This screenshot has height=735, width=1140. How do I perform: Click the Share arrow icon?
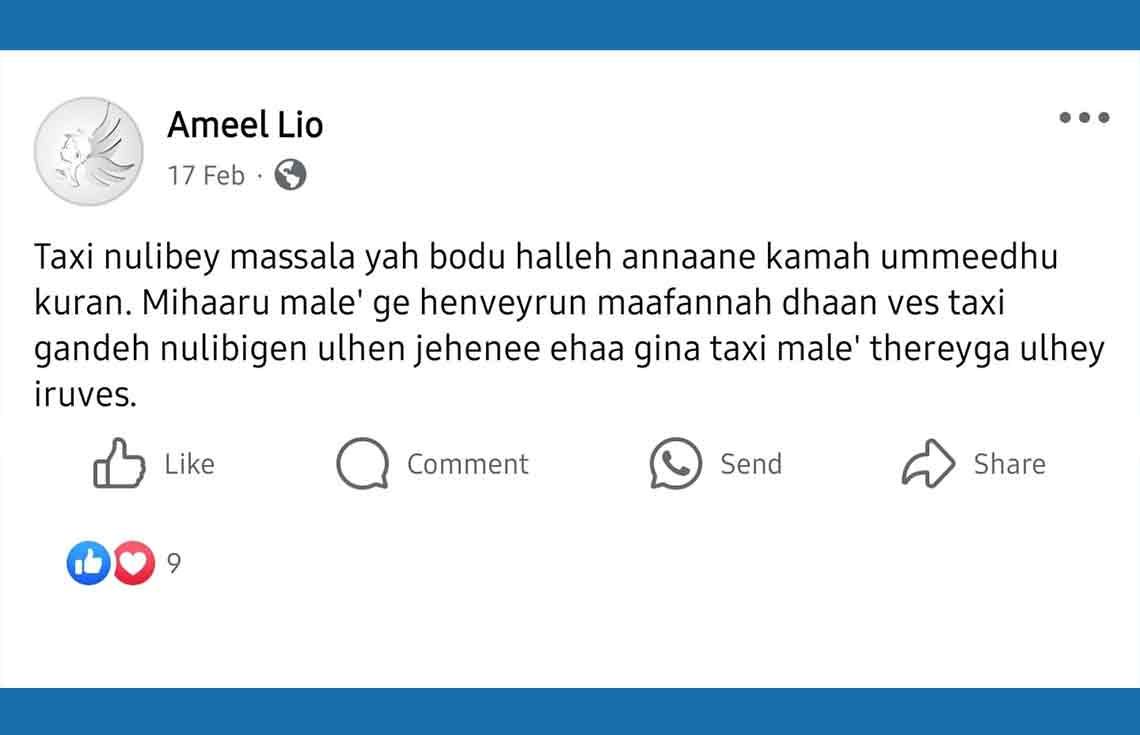928,464
